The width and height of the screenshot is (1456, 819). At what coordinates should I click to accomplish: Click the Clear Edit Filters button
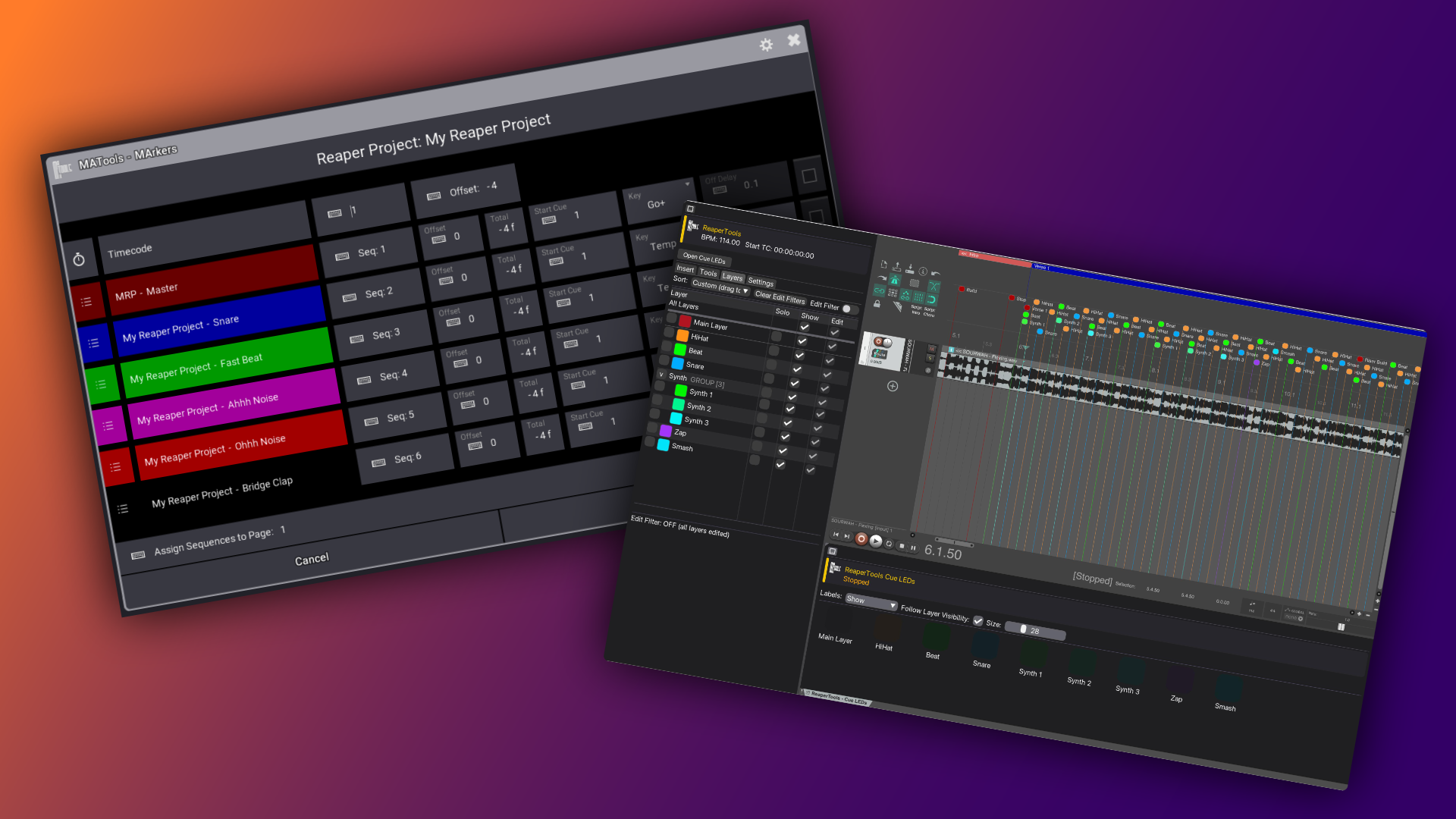(x=780, y=298)
